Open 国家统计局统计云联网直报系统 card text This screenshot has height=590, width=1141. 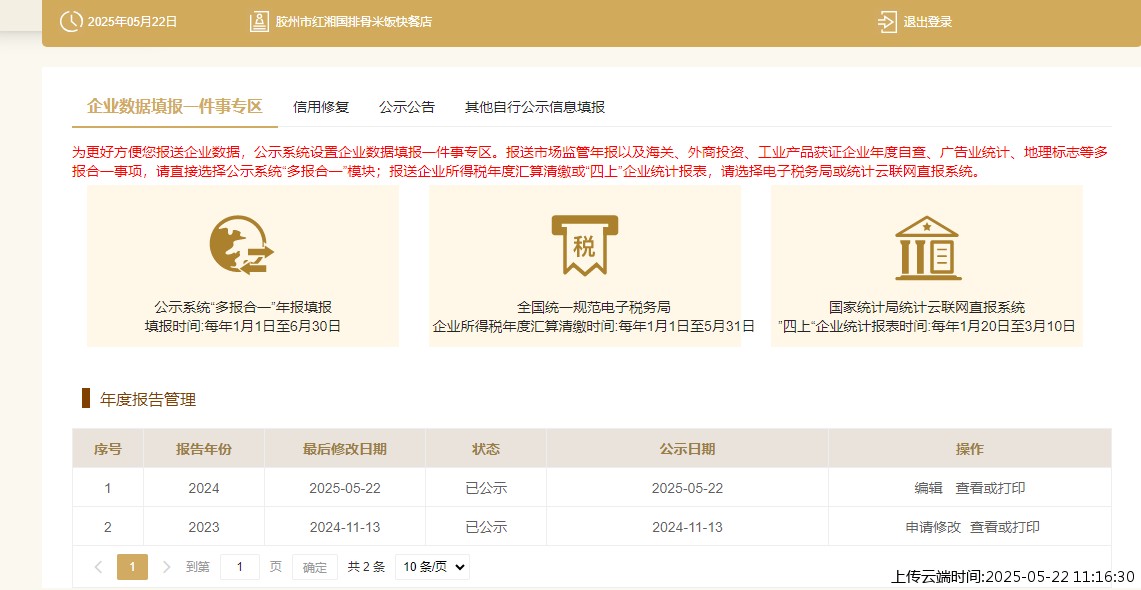click(927, 307)
